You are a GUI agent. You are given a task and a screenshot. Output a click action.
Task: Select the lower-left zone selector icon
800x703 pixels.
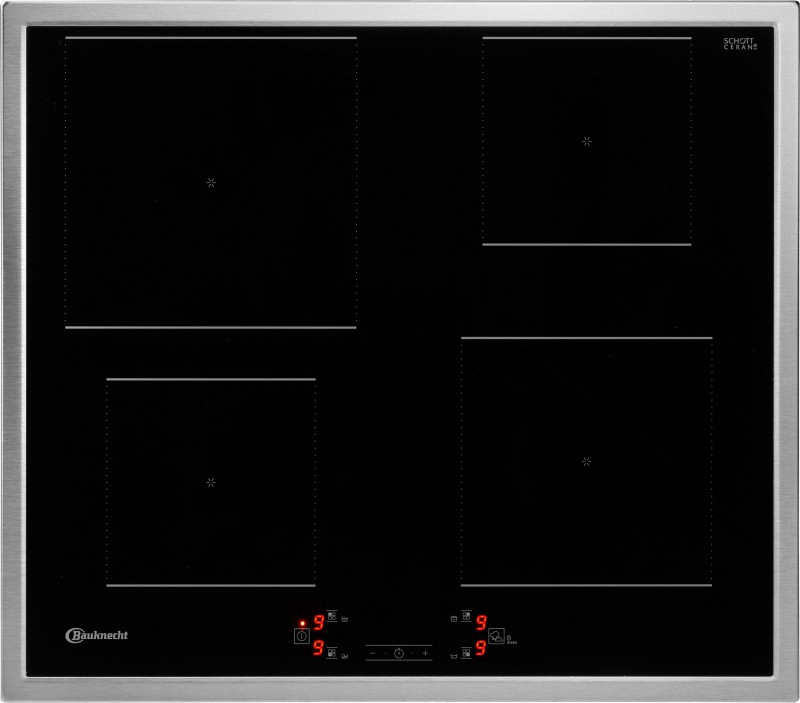coord(332,652)
